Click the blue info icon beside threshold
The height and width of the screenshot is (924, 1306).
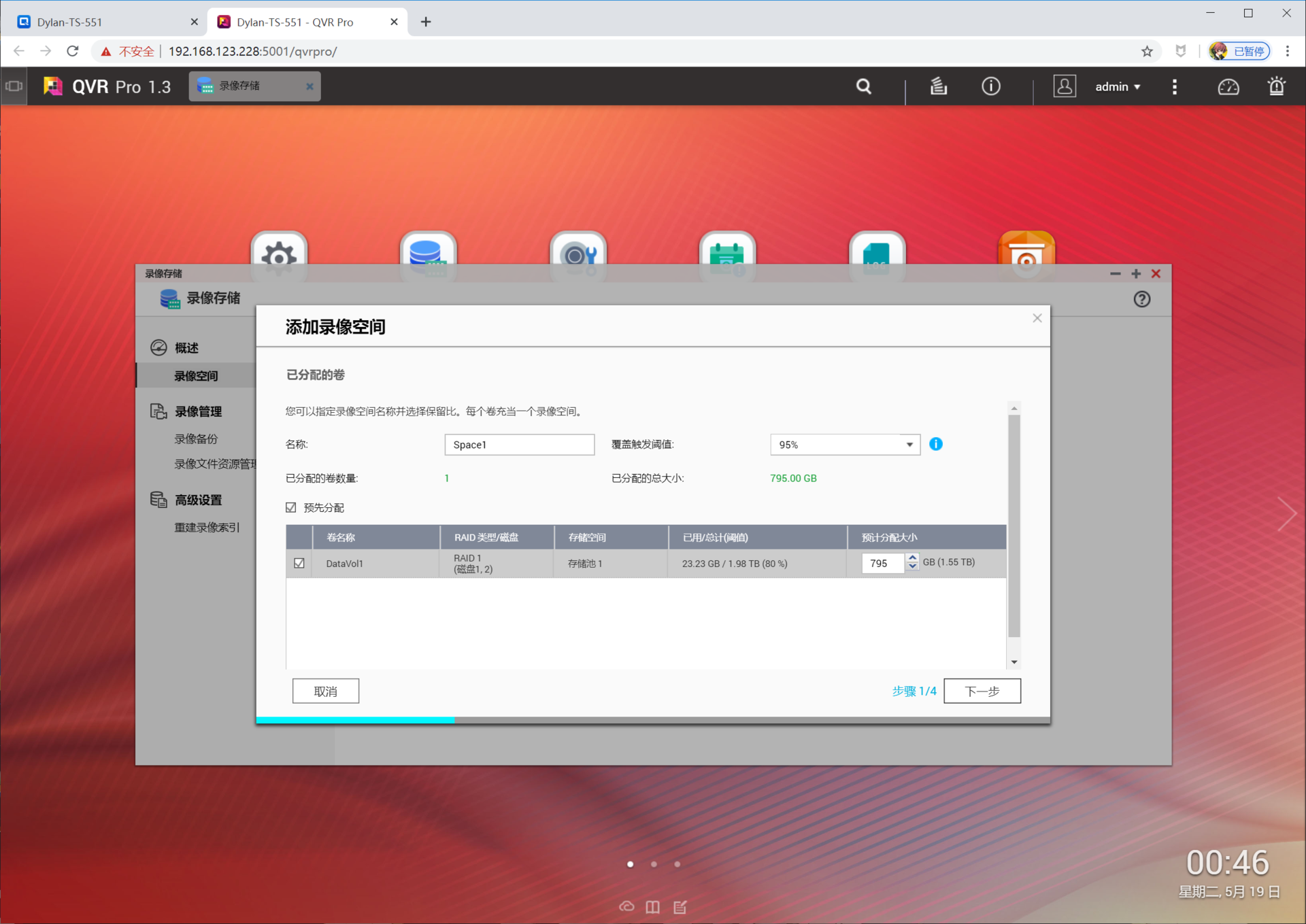point(936,444)
